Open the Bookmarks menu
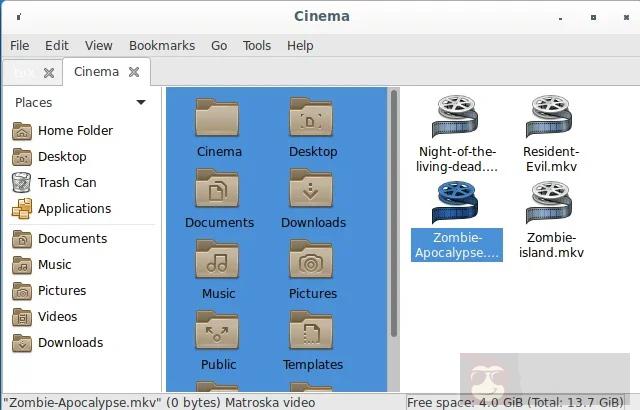The height and width of the screenshot is (410, 640). click(x=161, y=45)
